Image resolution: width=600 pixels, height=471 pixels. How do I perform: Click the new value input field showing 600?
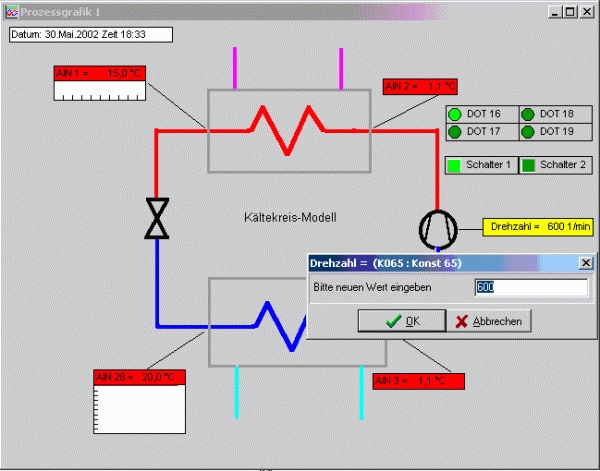pyautogui.click(x=531, y=287)
